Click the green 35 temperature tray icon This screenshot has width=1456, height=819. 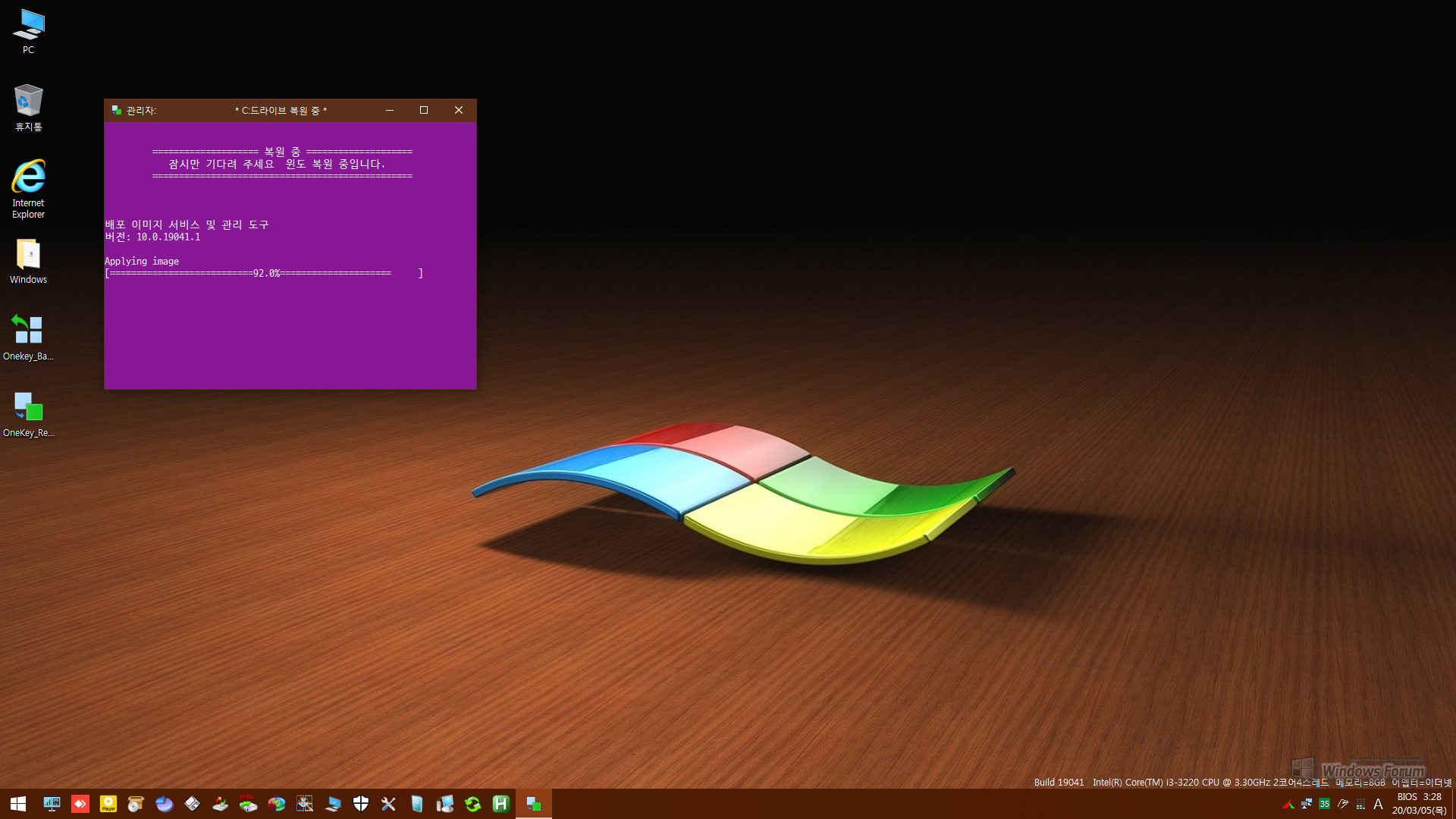[x=1325, y=804]
